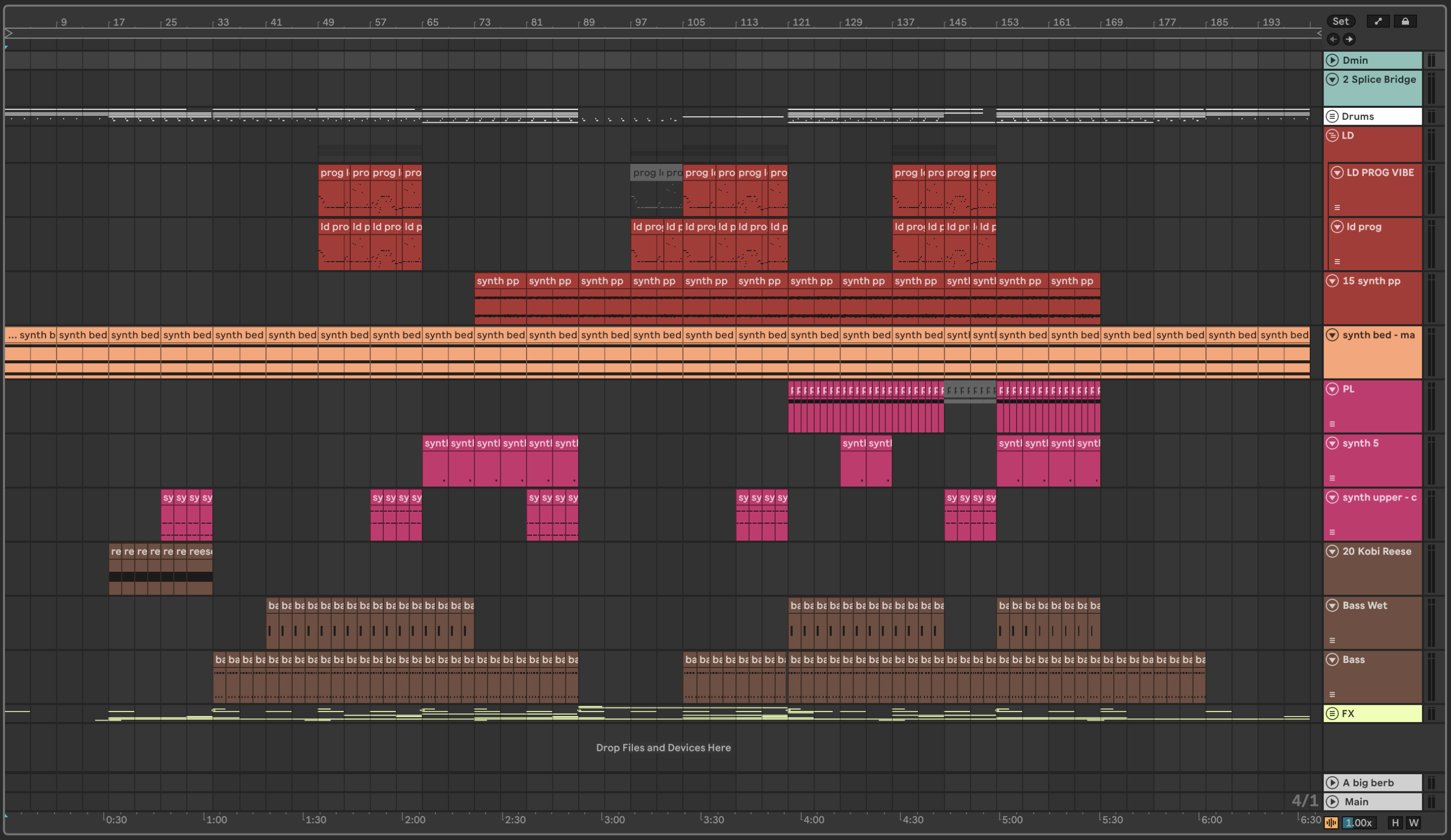
Task: Toggle the orange waveform follow icon
Action: (x=1331, y=823)
